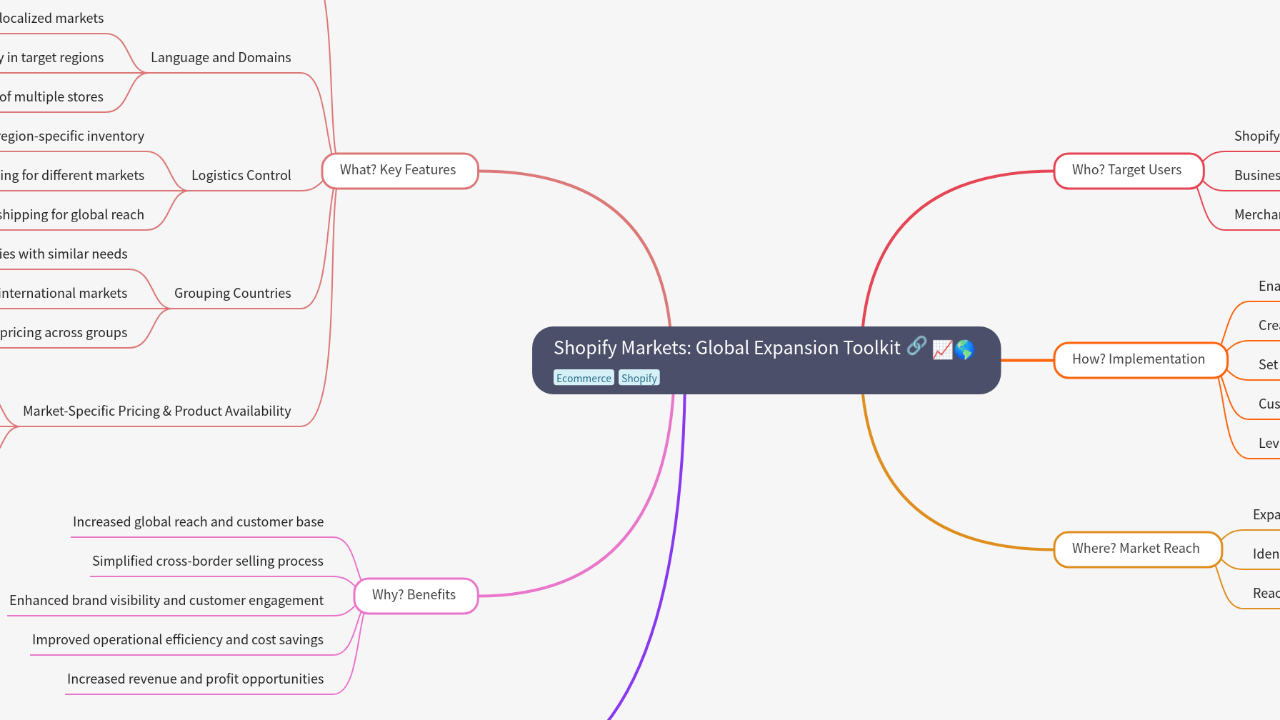Viewport: 1280px width, 720px height.
Task: Select the Shopify tag
Action: point(639,378)
